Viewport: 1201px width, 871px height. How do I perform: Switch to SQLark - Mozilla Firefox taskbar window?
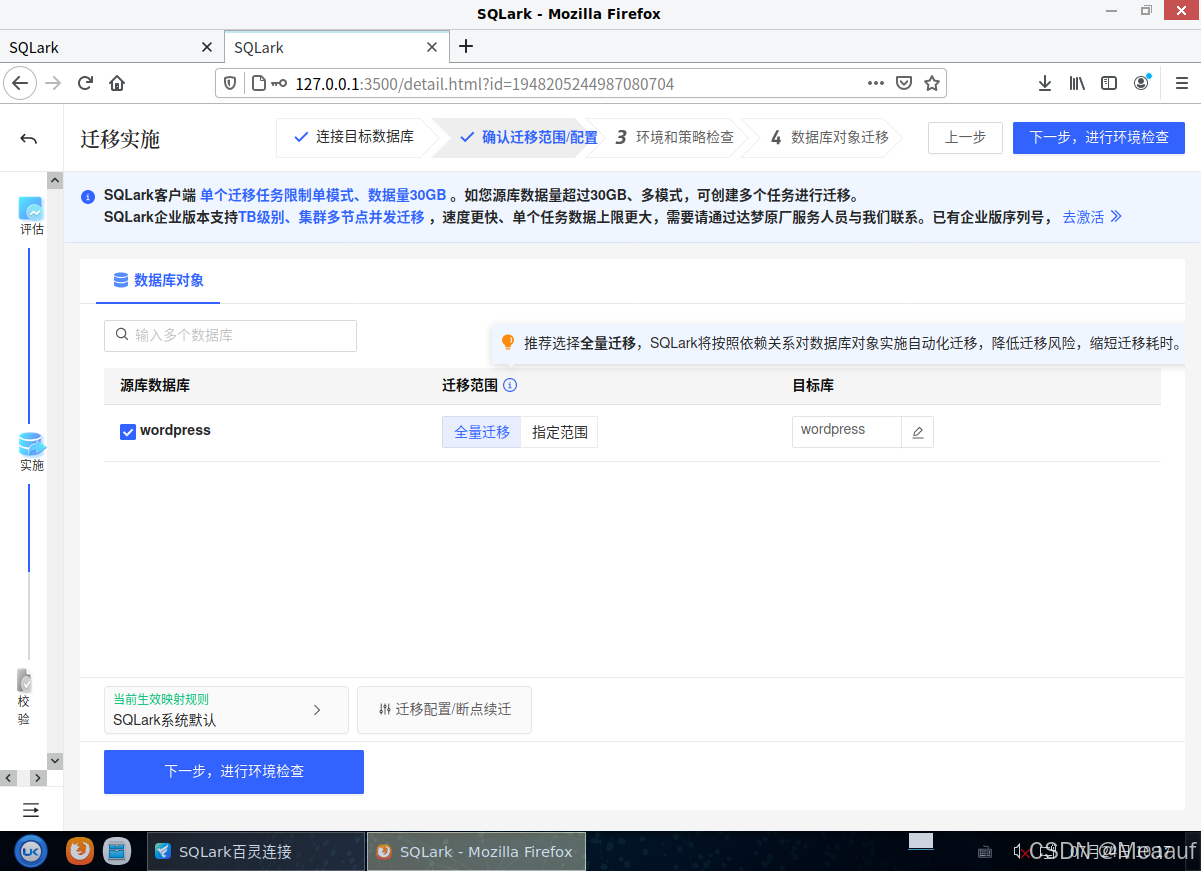477,851
